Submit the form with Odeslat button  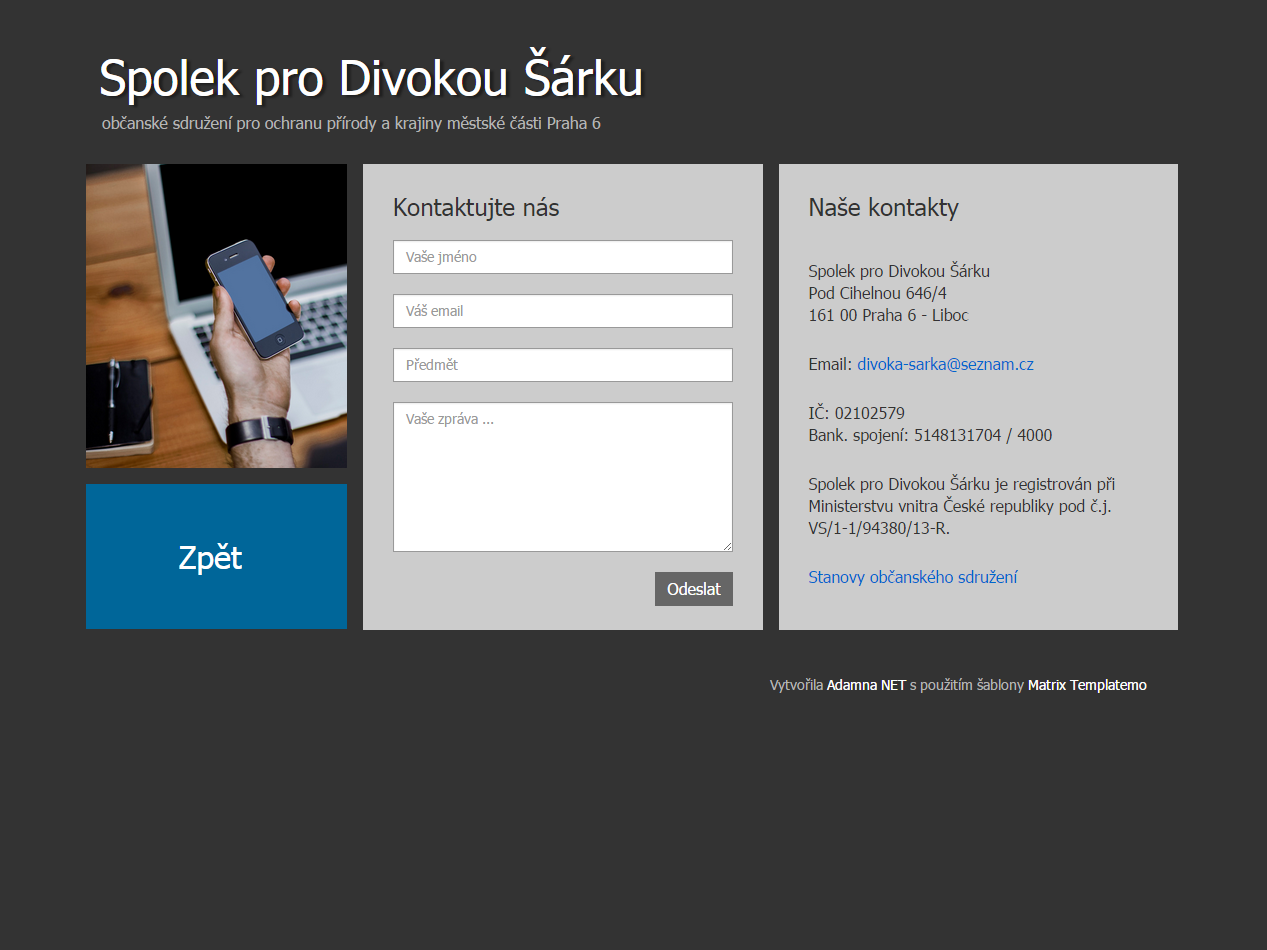[694, 589]
